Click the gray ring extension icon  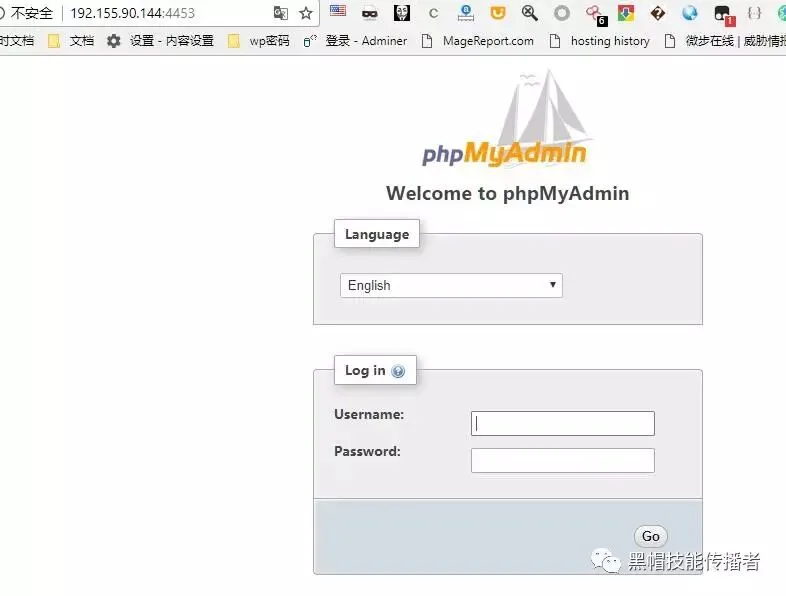[562, 13]
